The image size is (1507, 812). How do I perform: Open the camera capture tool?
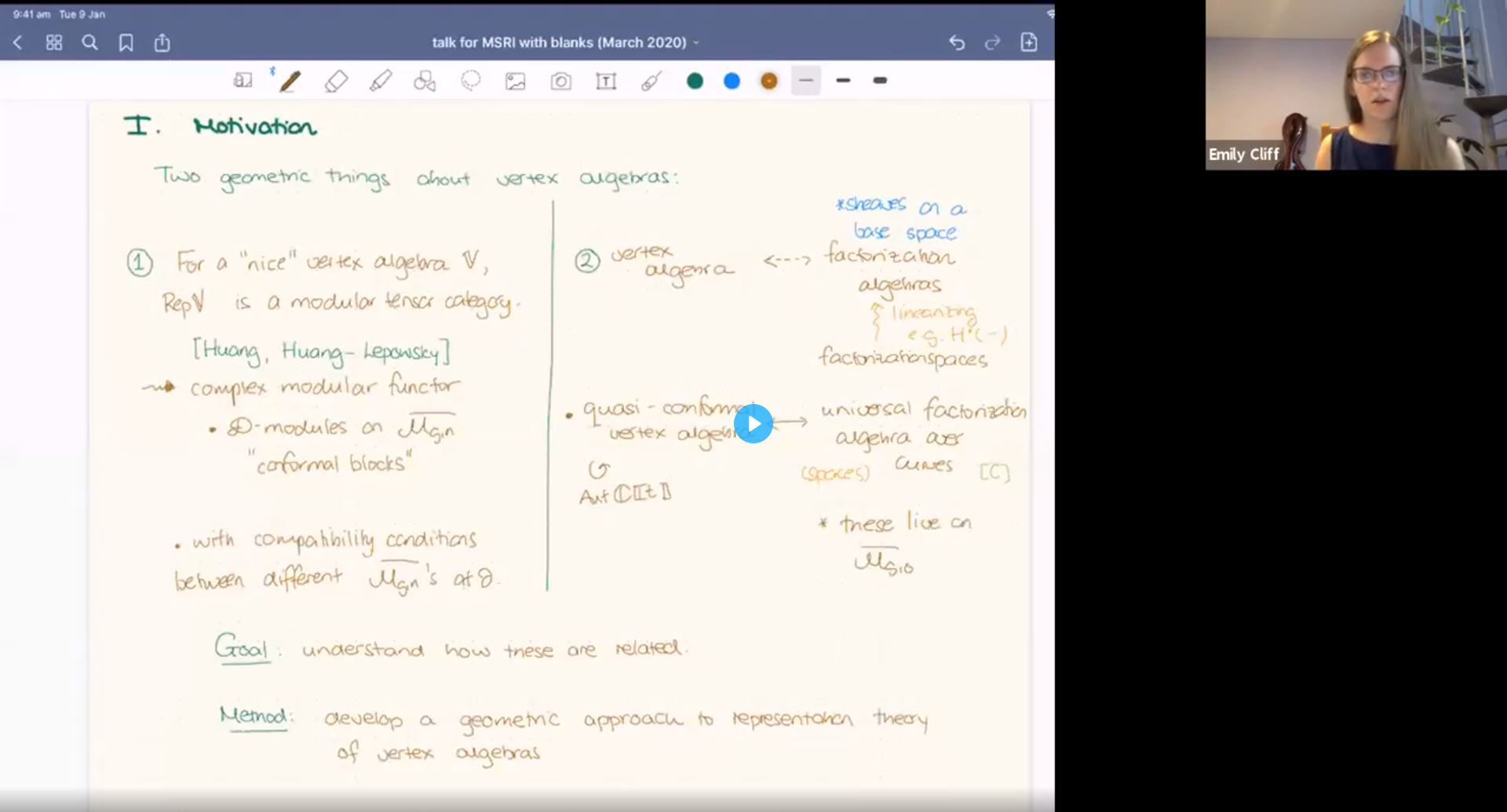(560, 80)
